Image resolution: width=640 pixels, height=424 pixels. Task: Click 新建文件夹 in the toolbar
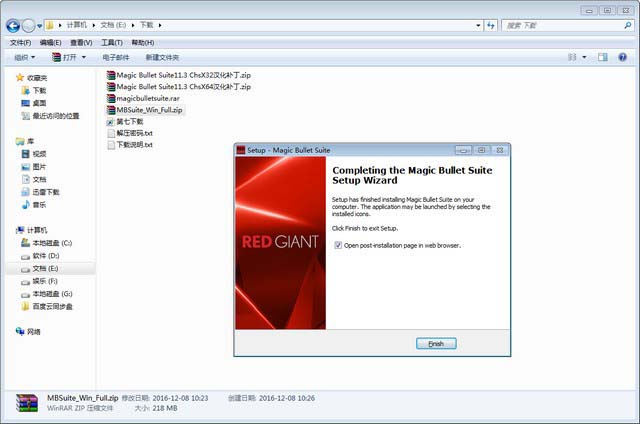click(162, 57)
